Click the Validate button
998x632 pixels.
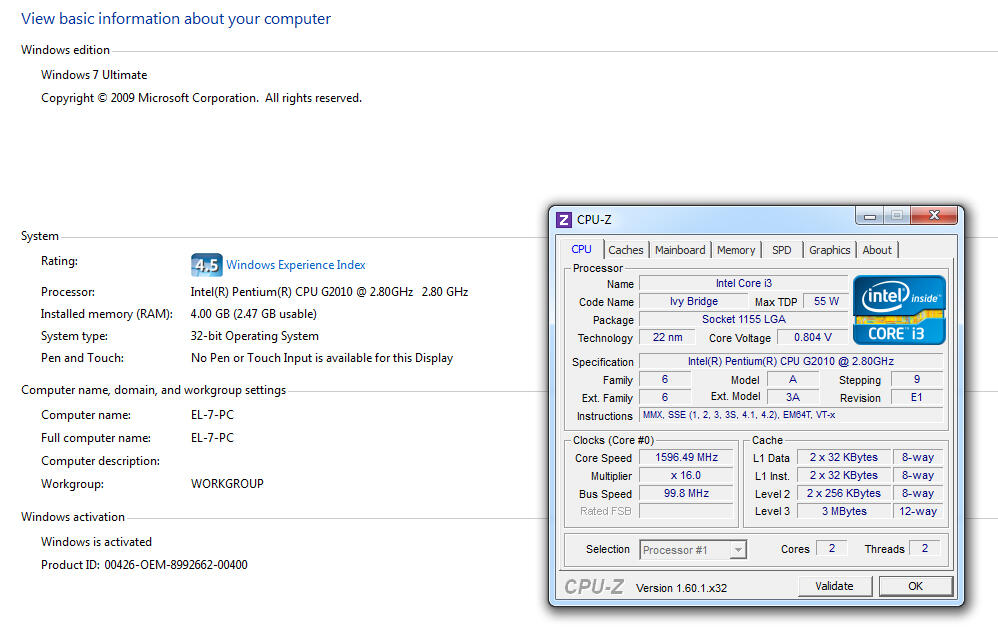click(834, 586)
